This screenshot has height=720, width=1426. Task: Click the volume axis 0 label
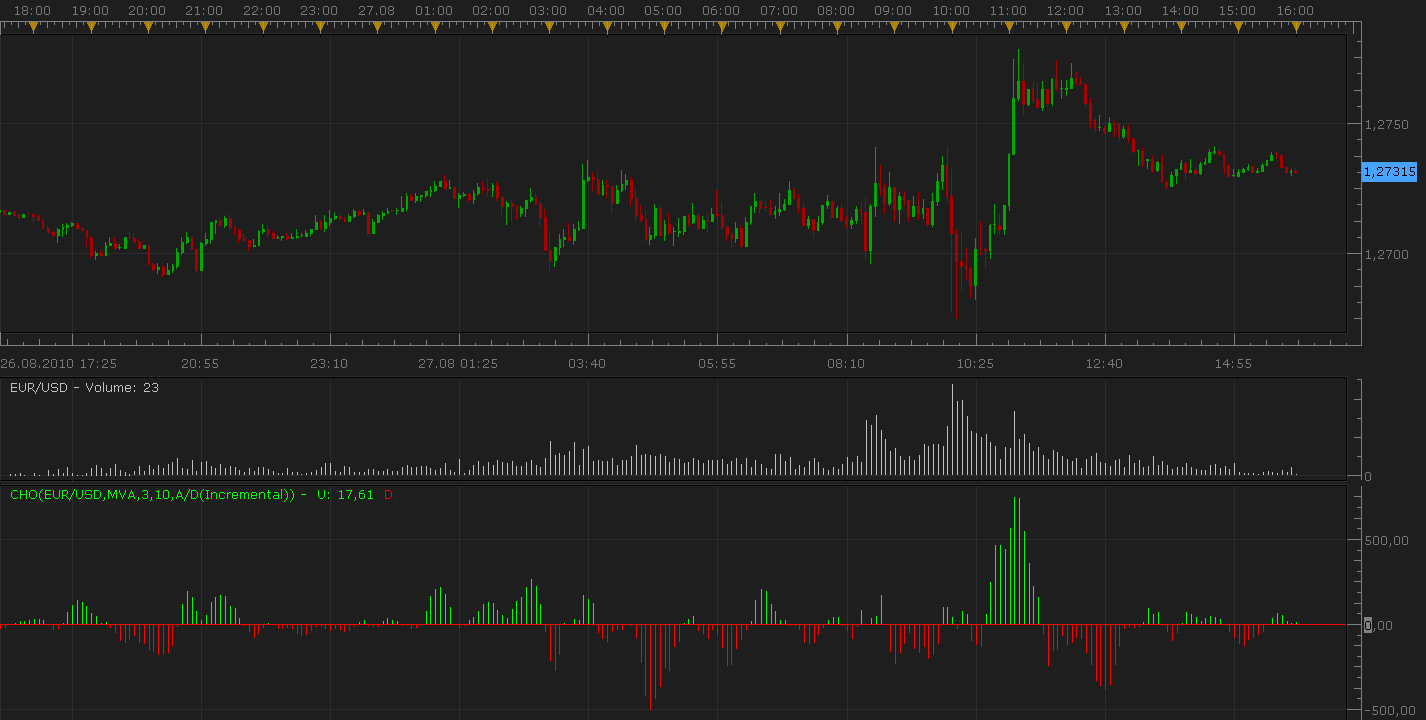point(1368,476)
